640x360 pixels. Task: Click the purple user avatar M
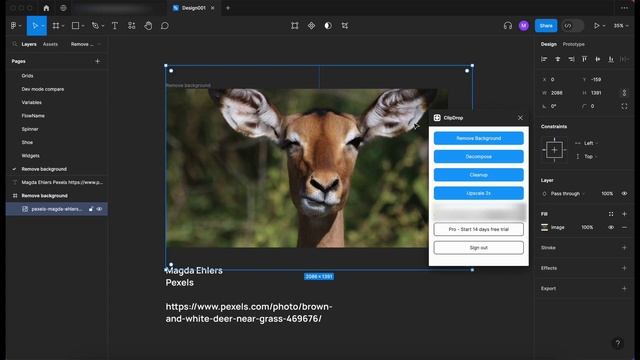click(x=524, y=26)
